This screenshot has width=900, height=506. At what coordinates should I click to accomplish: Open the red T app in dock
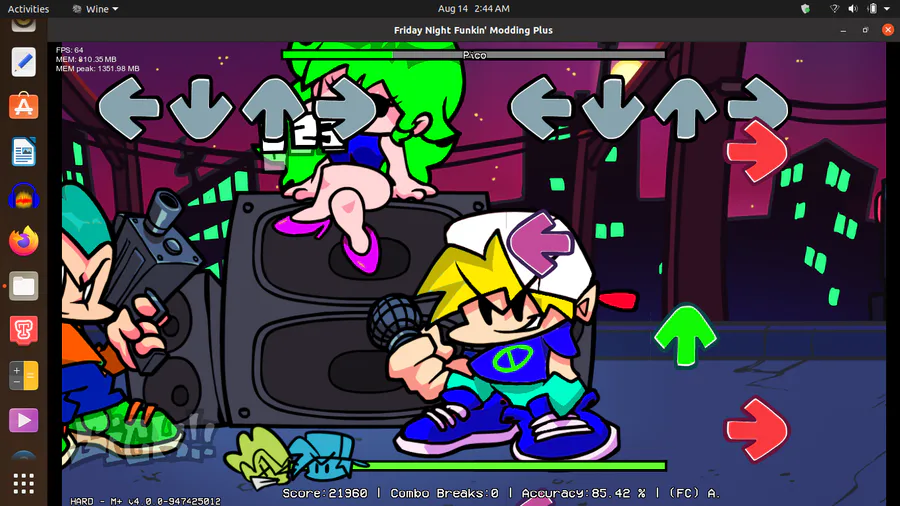(x=24, y=330)
